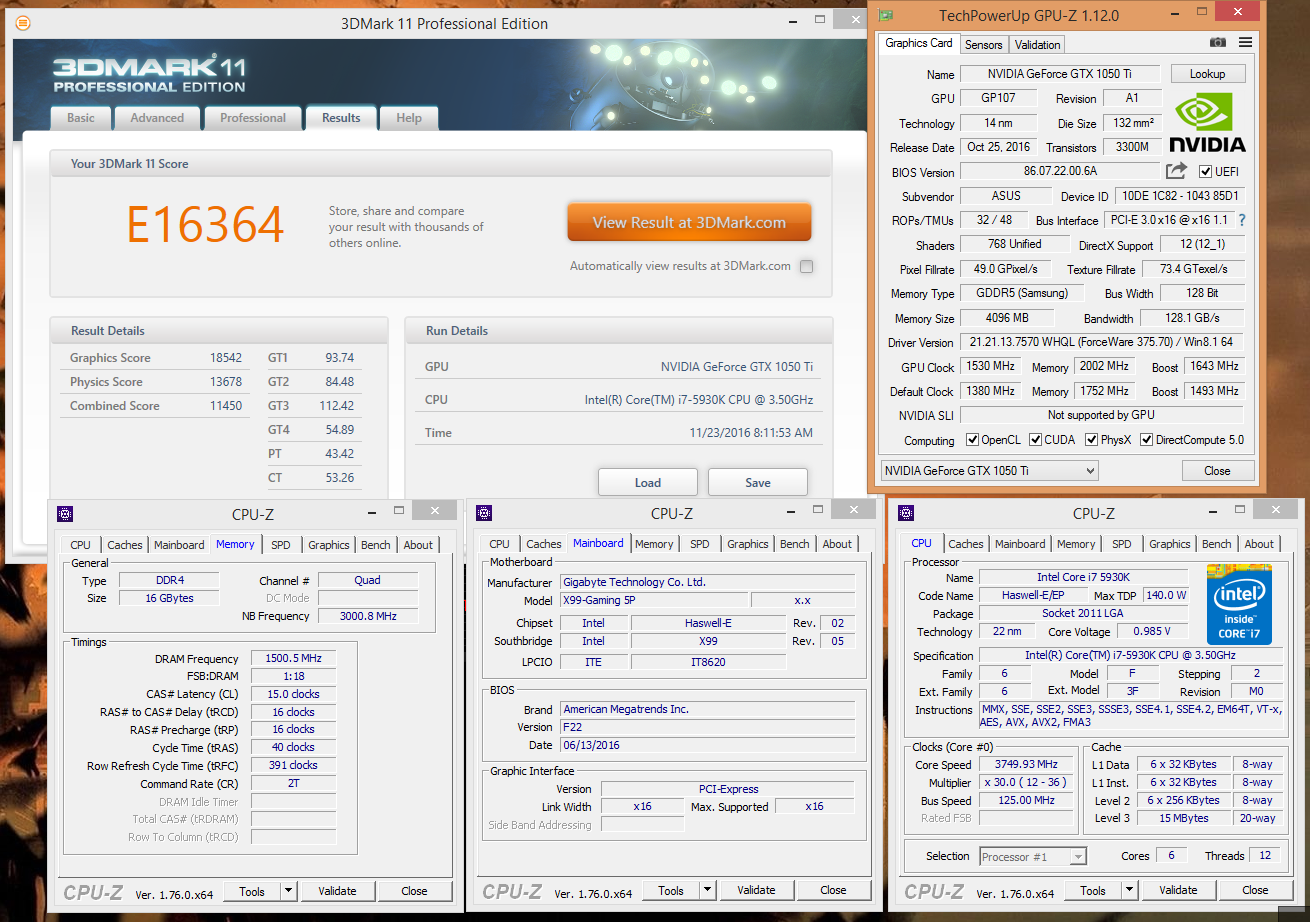Click the Threads value 12 in CPU-Z
The image size is (1310, 922).
pos(1264,856)
